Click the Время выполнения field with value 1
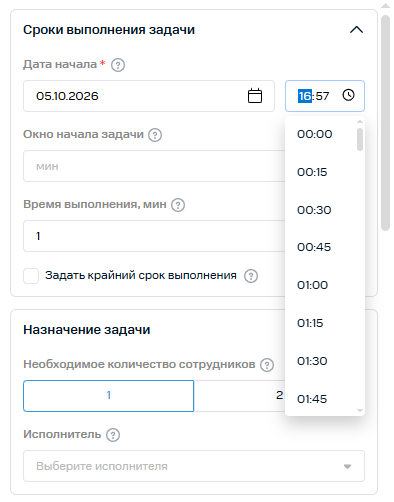394x502 pixels. tap(154, 236)
